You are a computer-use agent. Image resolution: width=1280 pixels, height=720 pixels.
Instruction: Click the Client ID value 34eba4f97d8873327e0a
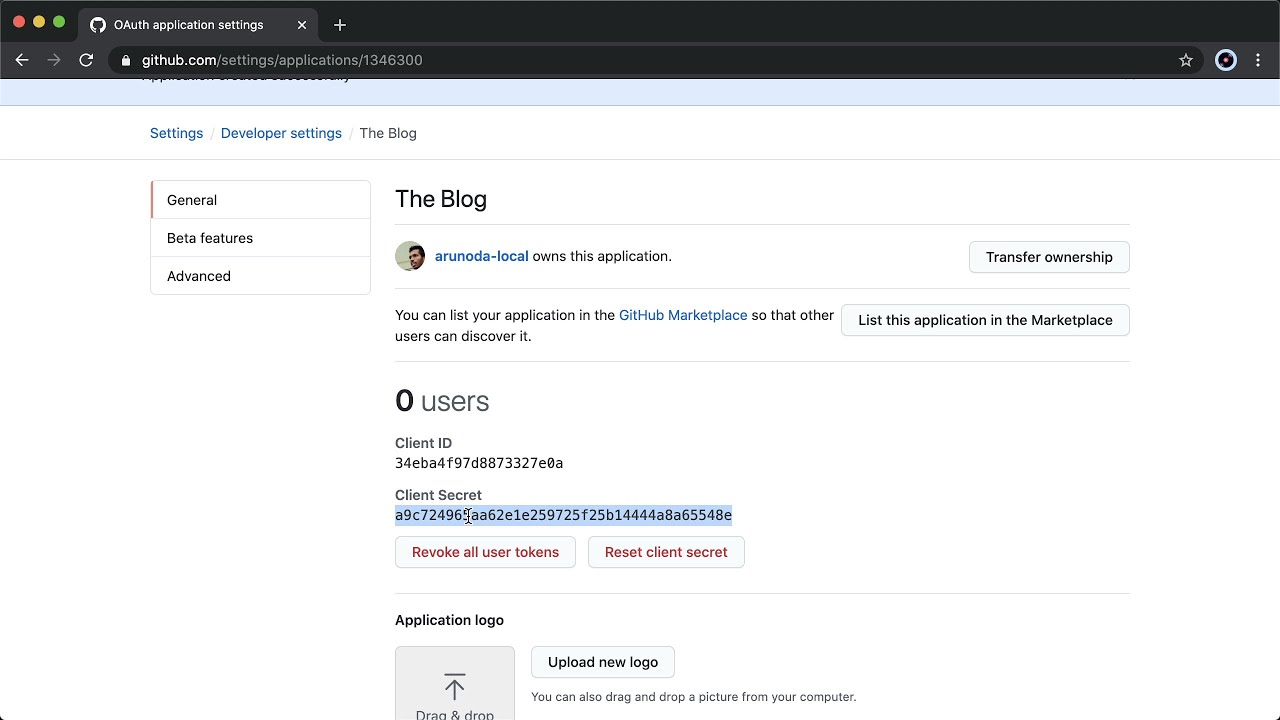[479, 463]
